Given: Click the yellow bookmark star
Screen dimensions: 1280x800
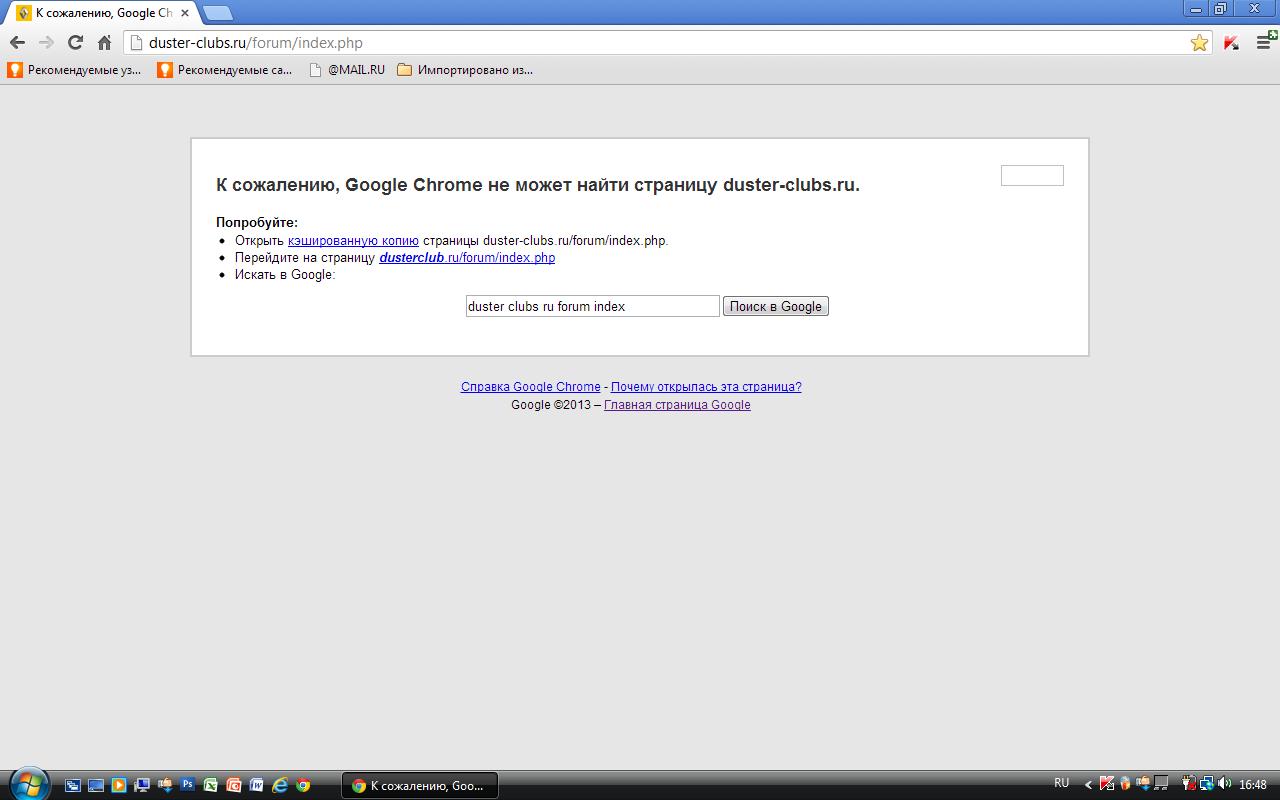Looking at the screenshot, I should tap(1199, 43).
